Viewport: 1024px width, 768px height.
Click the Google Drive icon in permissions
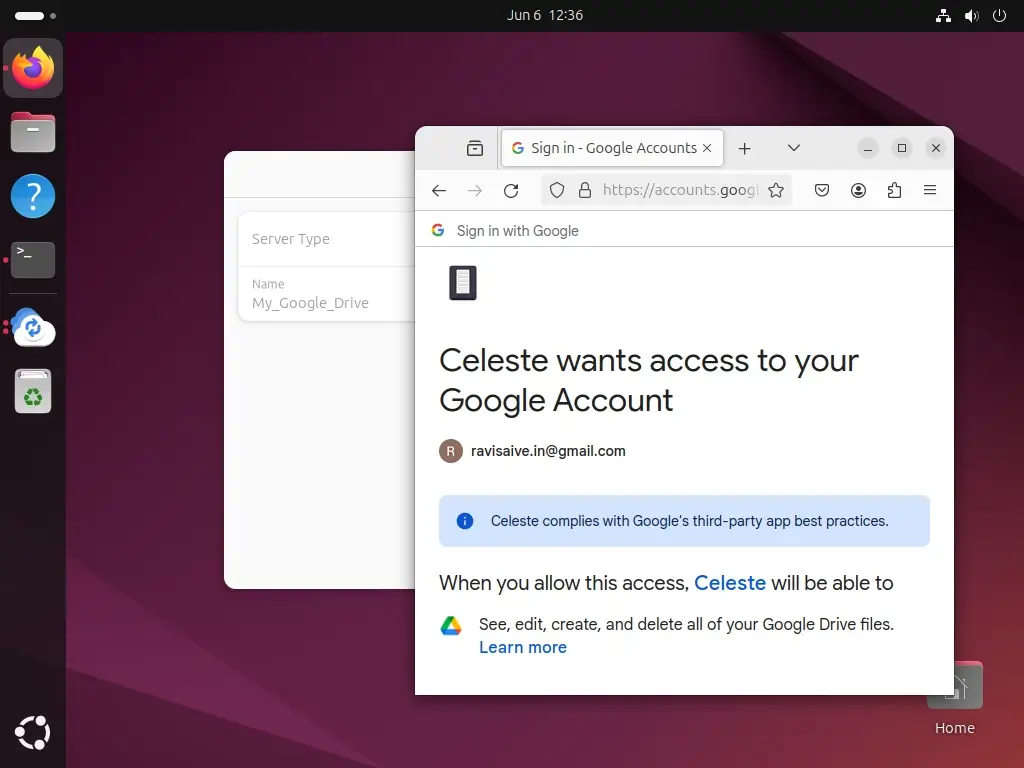tap(451, 626)
